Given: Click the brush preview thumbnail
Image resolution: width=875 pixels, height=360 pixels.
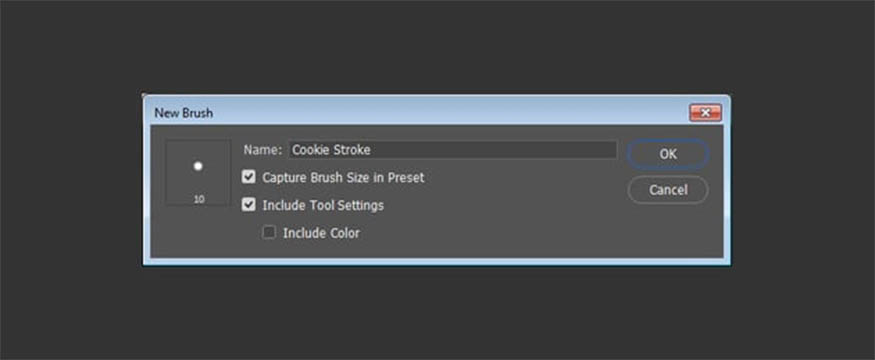Looking at the screenshot, I should point(198,172).
